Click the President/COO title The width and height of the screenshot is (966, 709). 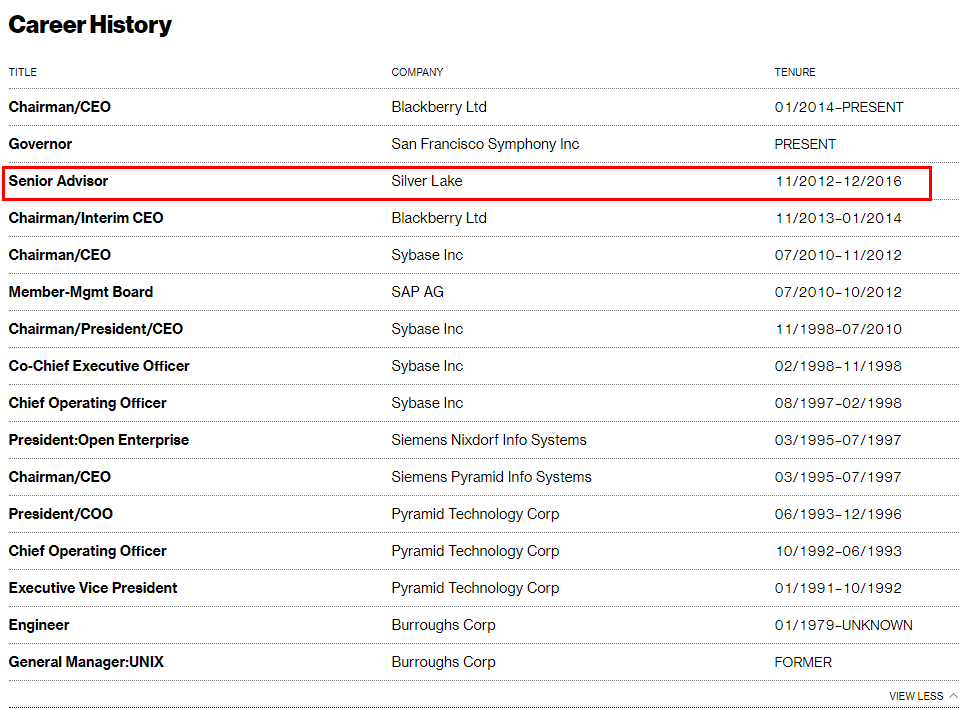[x=60, y=514]
